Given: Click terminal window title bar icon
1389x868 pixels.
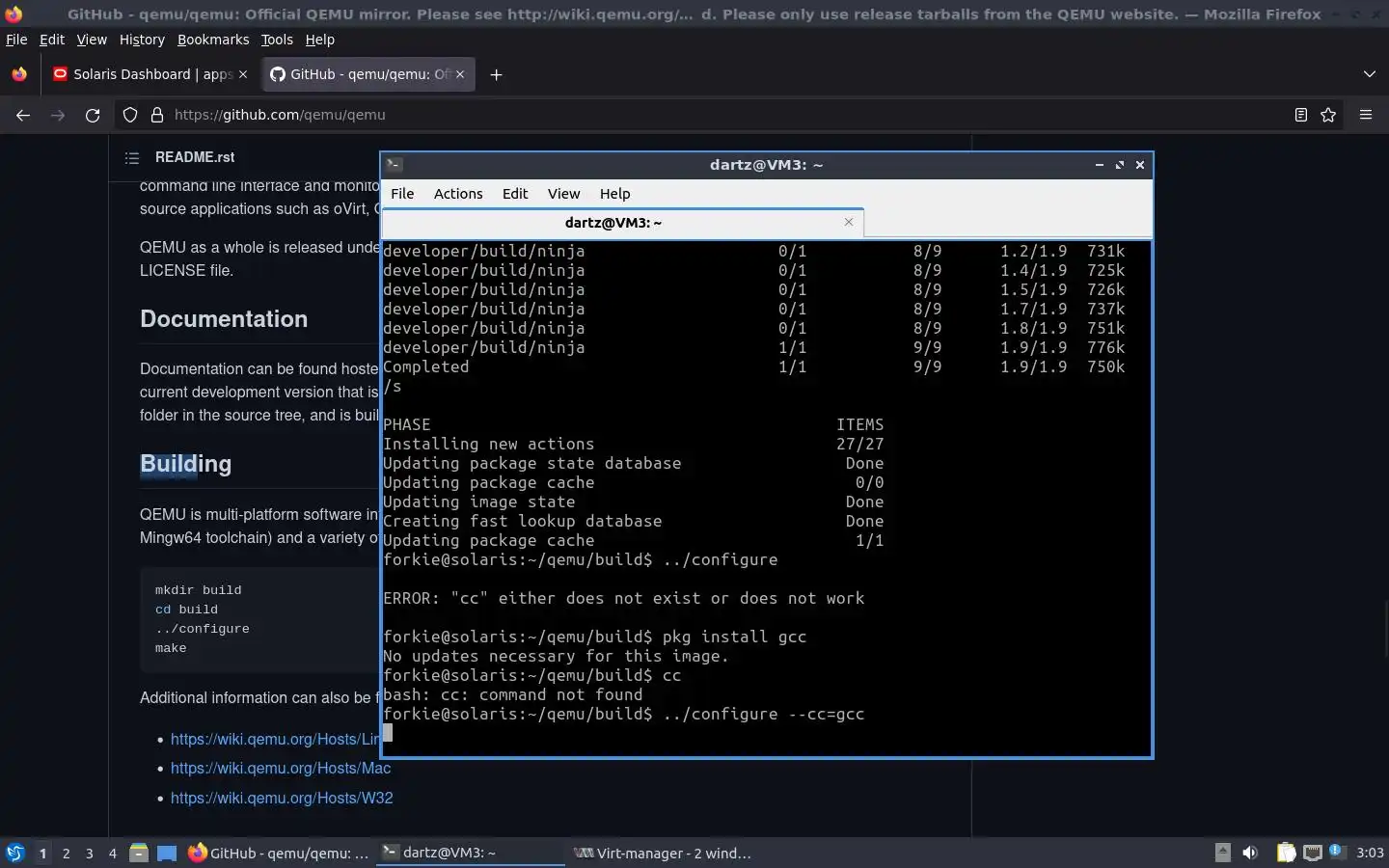Looking at the screenshot, I should tap(394, 165).
